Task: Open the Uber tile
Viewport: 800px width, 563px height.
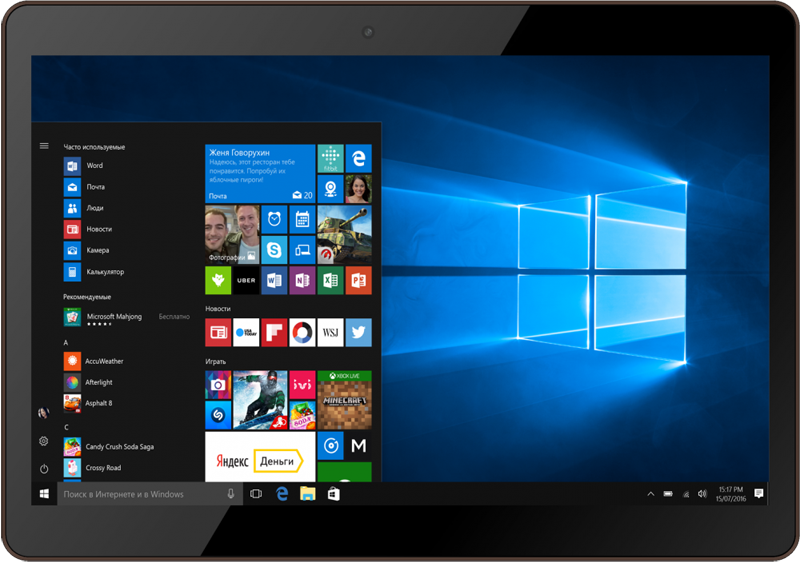Action: (x=246, y=280)
